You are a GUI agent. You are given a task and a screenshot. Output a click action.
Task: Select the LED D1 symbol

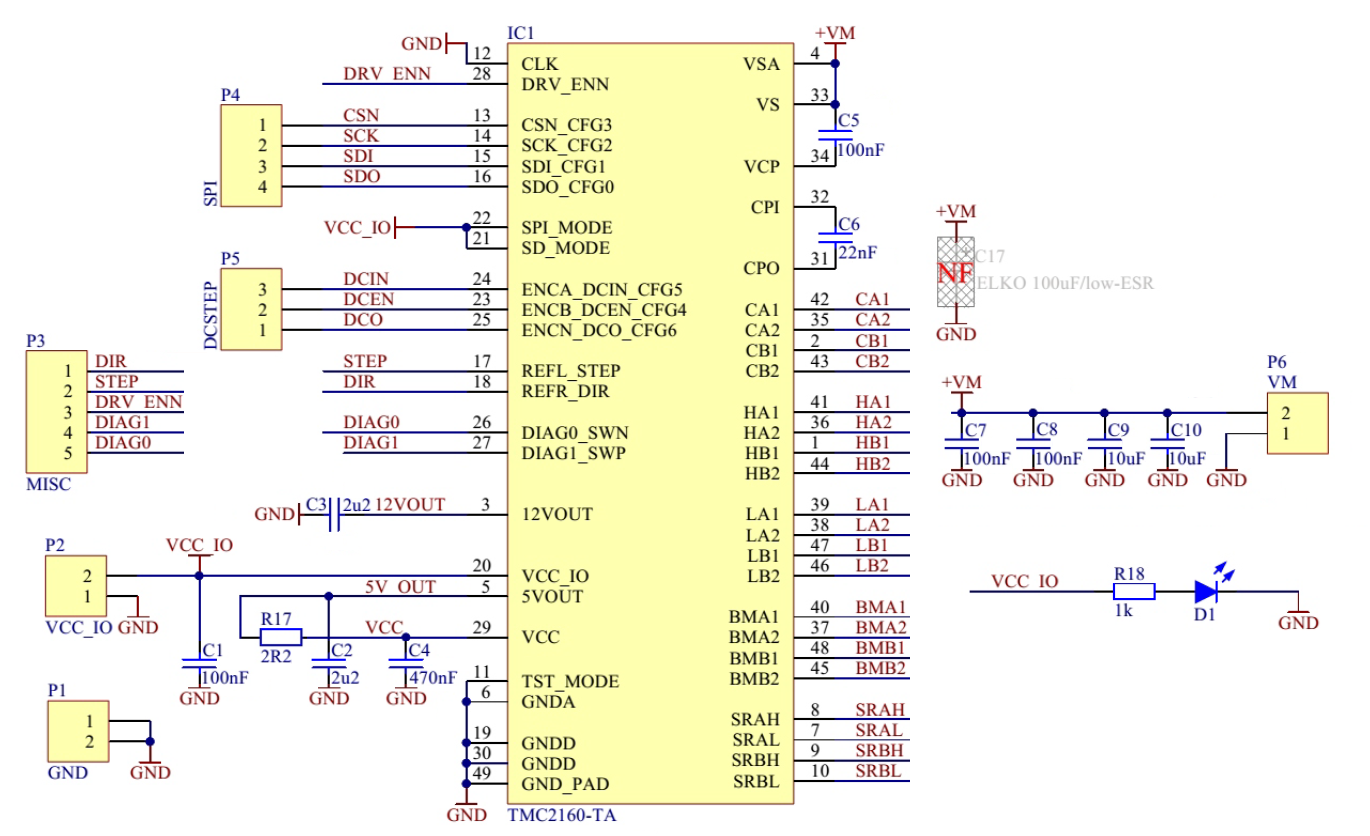(x=1207, y=592)
